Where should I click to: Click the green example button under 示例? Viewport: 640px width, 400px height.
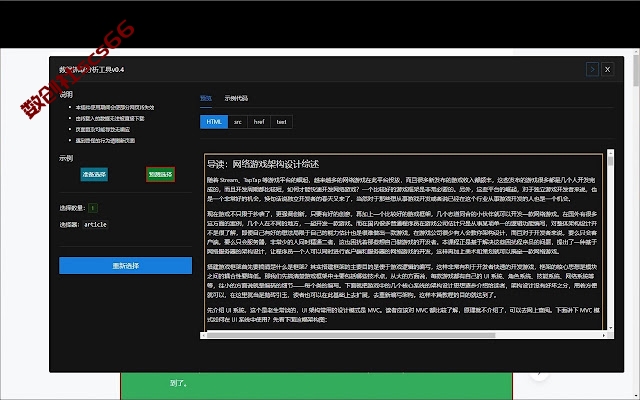[160, 175]
